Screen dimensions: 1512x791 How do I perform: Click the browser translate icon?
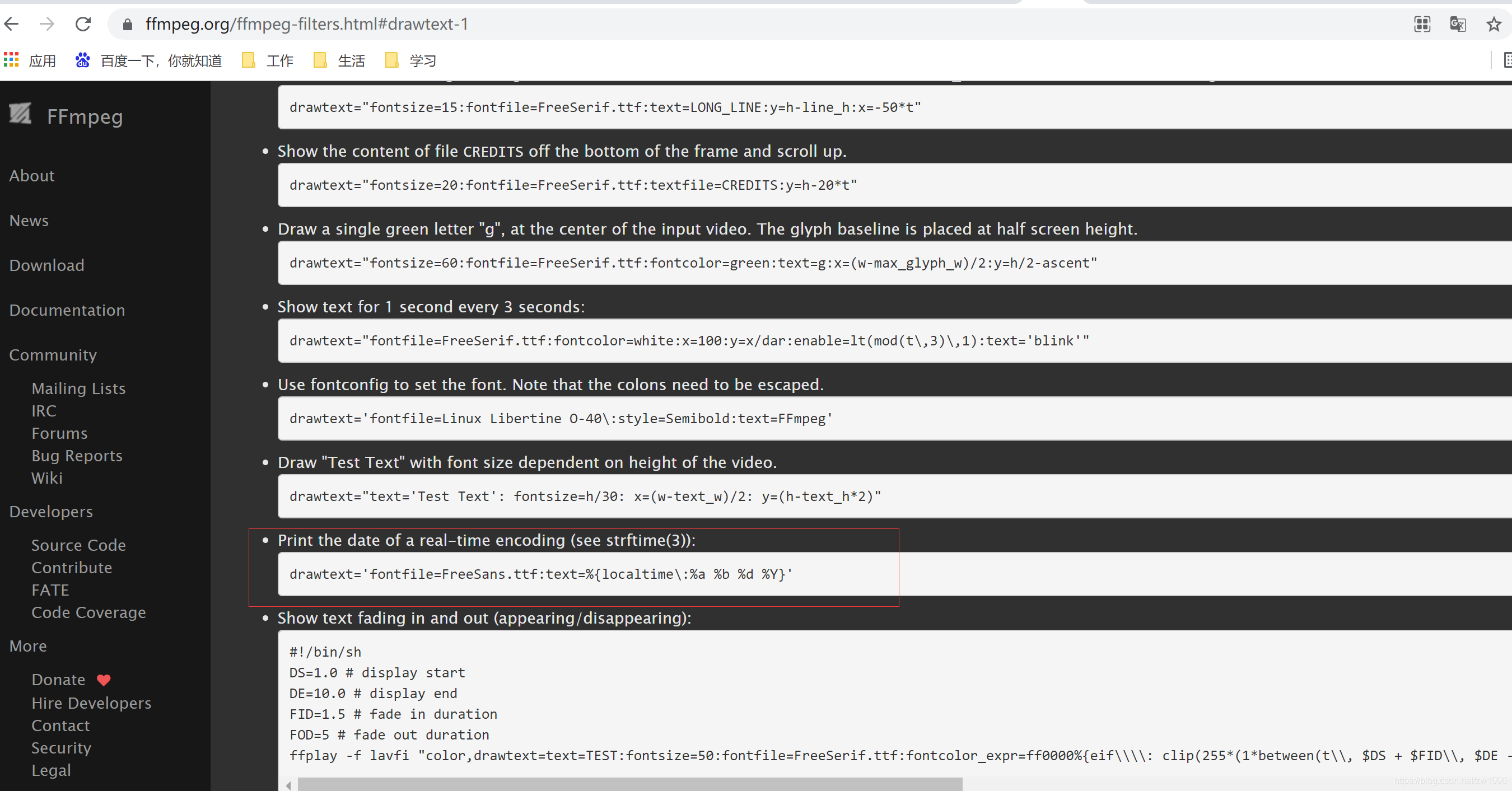pos(1457,24)
